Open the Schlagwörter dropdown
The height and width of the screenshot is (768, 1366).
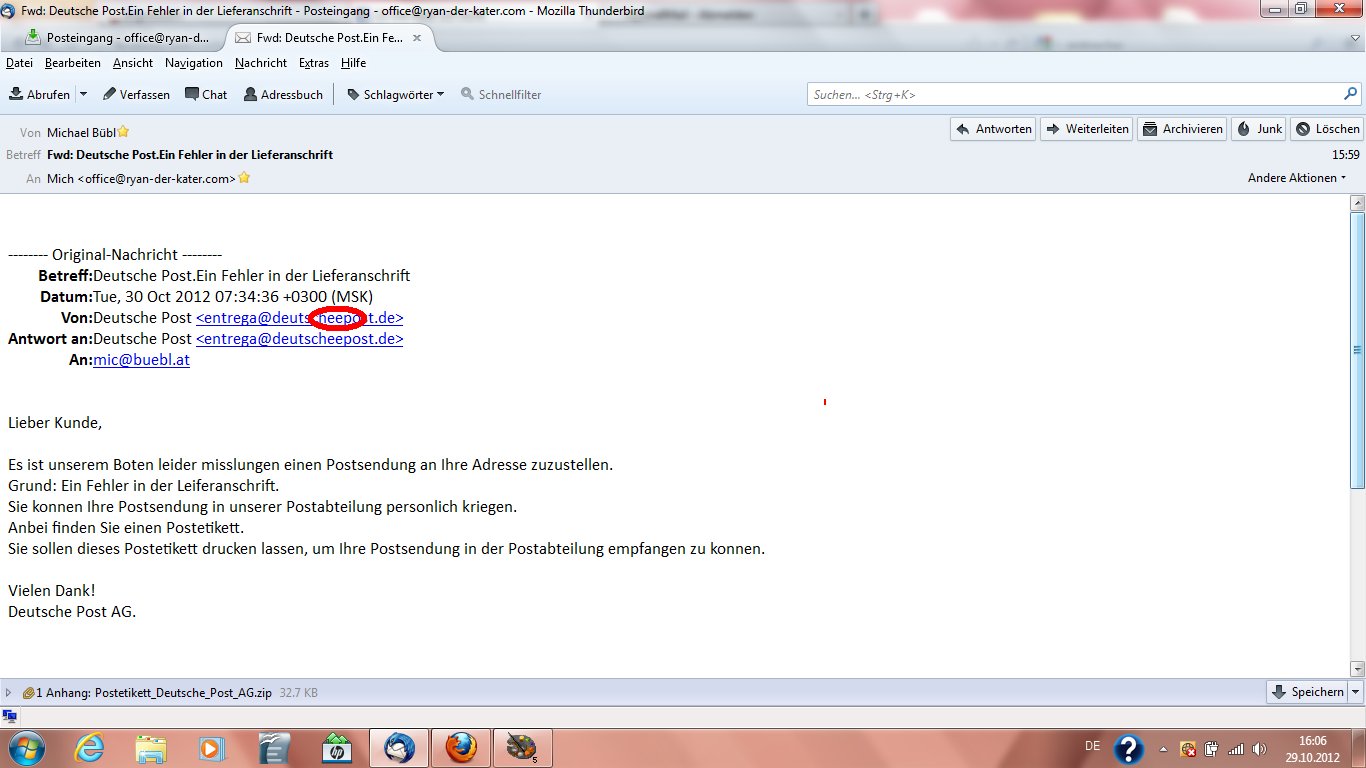tap(441, 94)
